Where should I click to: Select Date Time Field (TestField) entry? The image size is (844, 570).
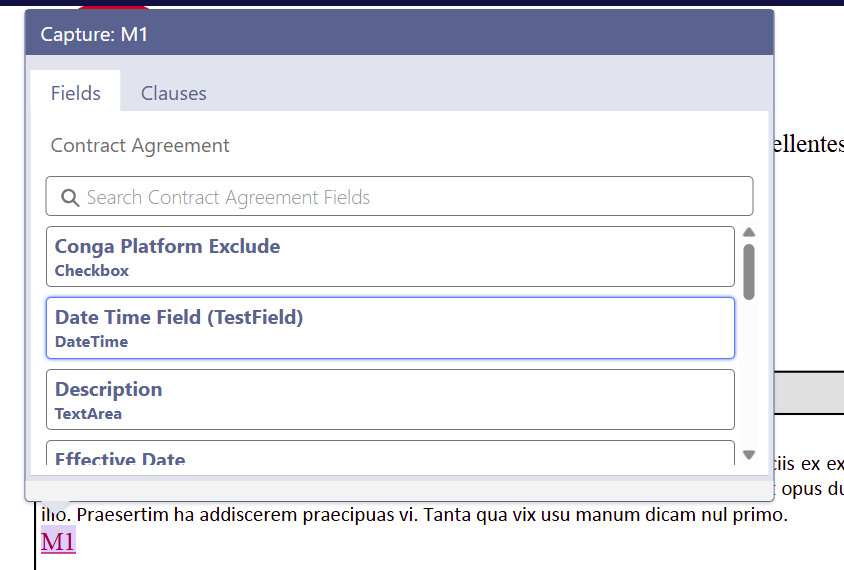[390, 328]
